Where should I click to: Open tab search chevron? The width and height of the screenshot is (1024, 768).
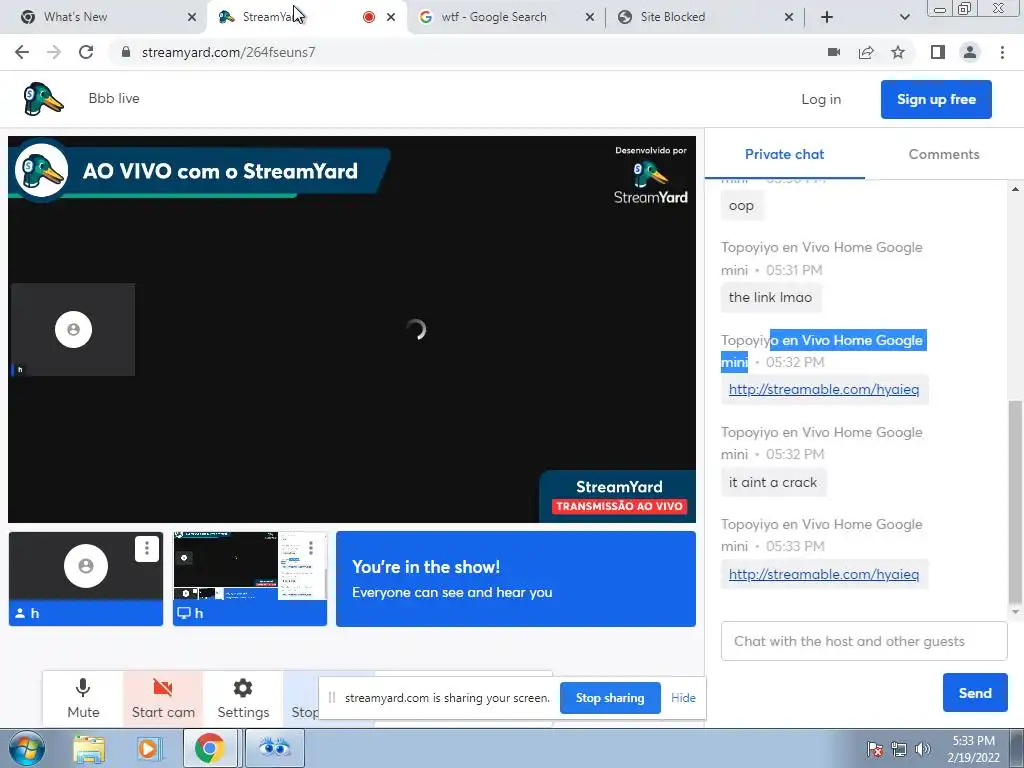pyautogui.click(x=904, y=17)
